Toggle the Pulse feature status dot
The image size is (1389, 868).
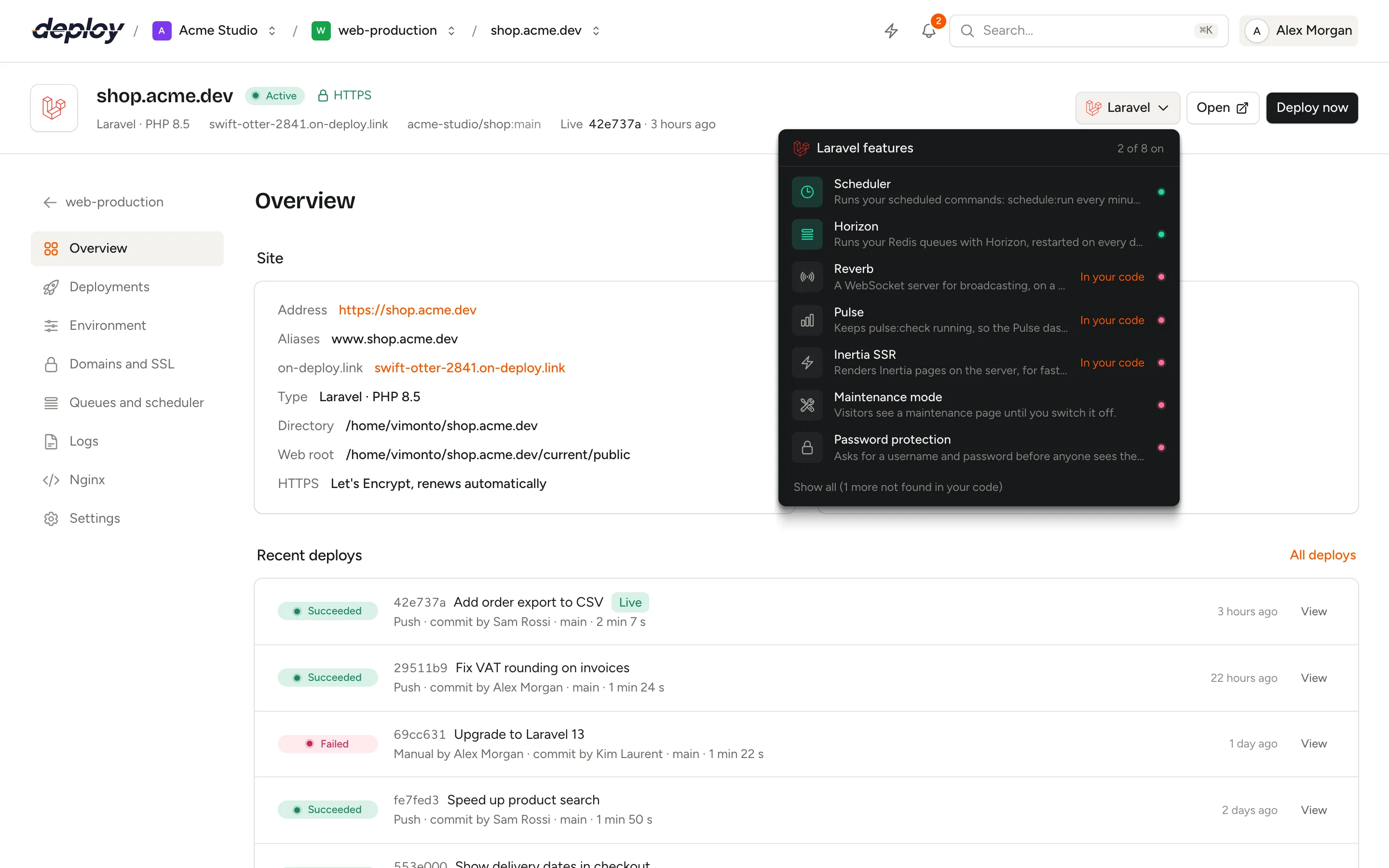pyautogui.click(x=1160, y=320)
